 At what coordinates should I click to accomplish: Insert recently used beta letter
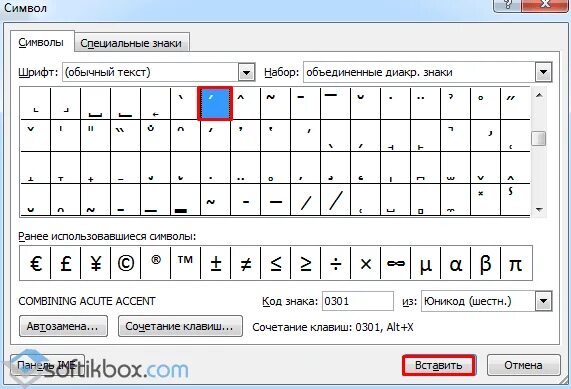[x=485, y=263]
